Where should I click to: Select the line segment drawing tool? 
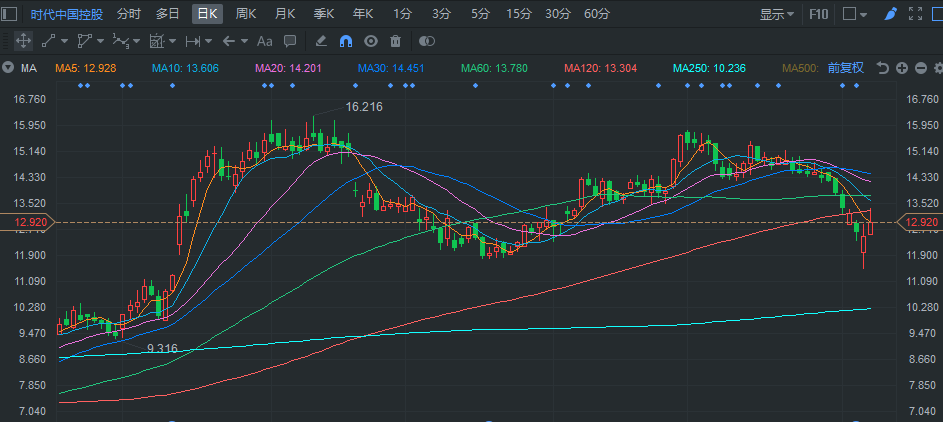[48, 41]
